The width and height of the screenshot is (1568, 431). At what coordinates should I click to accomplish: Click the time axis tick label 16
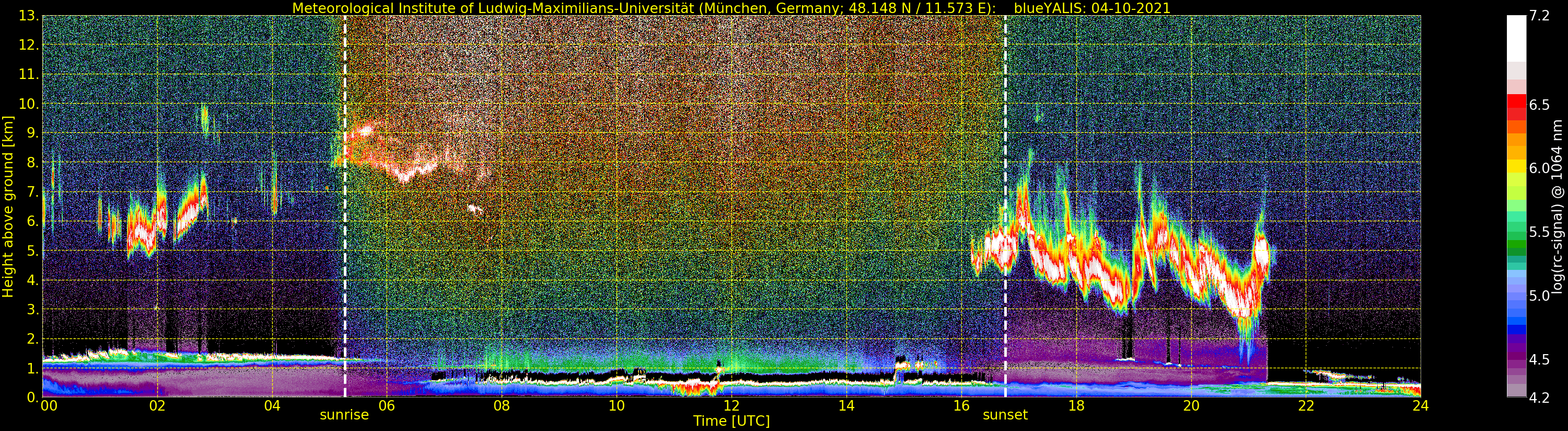point(961,405)
